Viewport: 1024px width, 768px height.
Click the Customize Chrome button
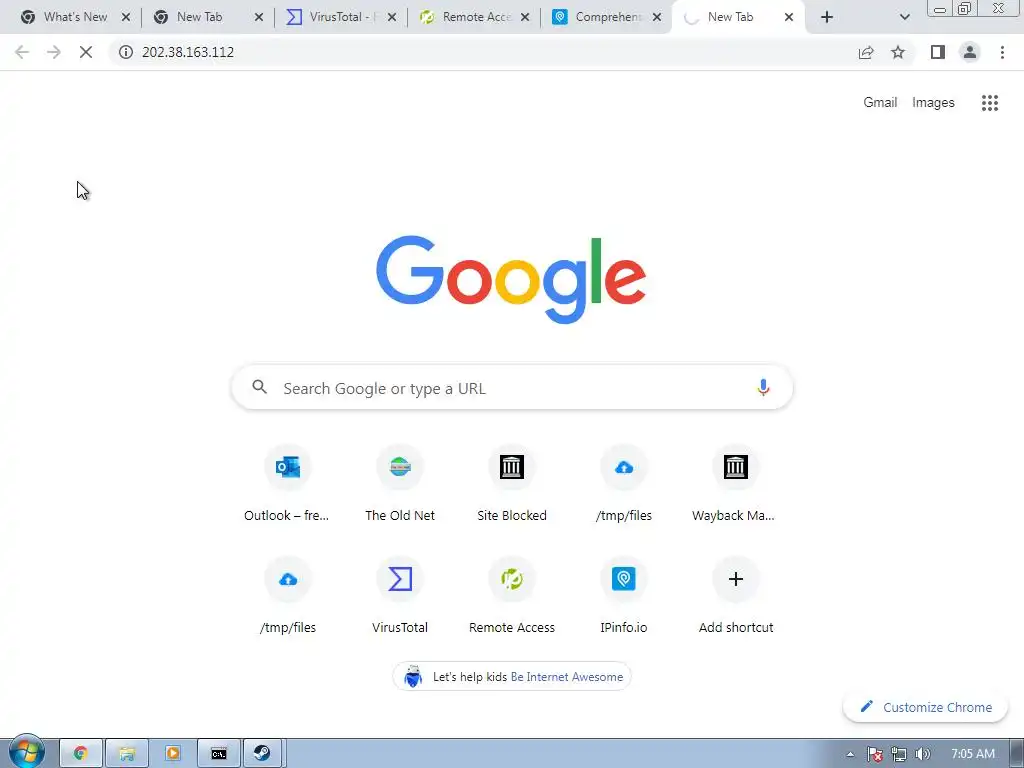(x=925, y=707)
